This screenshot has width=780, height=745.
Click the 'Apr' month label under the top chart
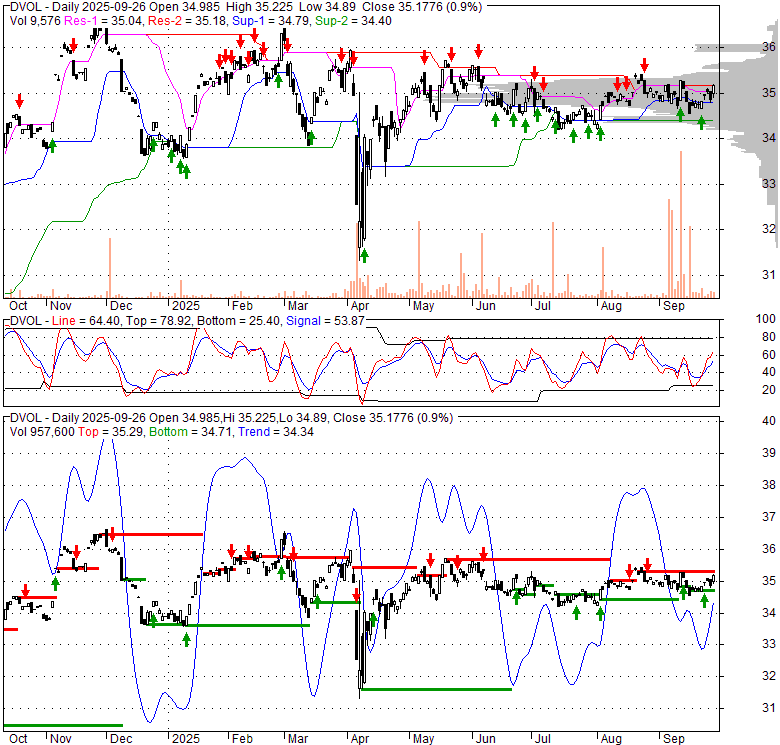click(x=360, y=306)
